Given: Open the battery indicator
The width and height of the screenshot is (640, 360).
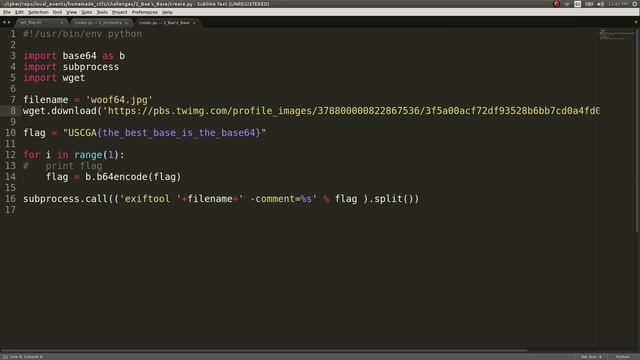Looking at the screenshot, I should [x=589, y=4].
